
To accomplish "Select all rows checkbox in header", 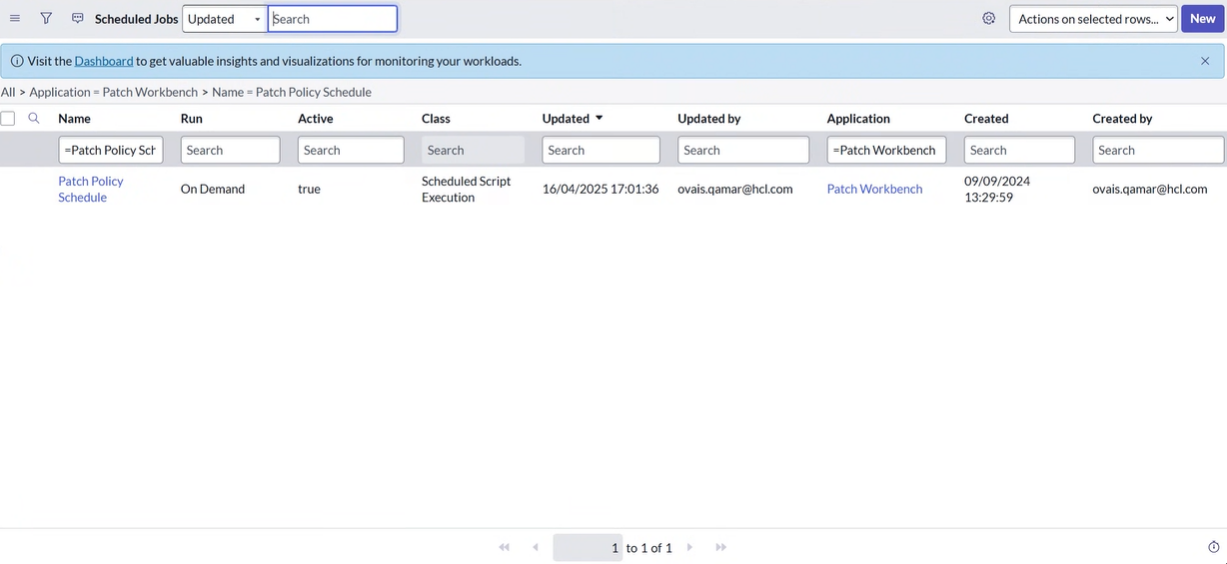I will coord(8,118).
